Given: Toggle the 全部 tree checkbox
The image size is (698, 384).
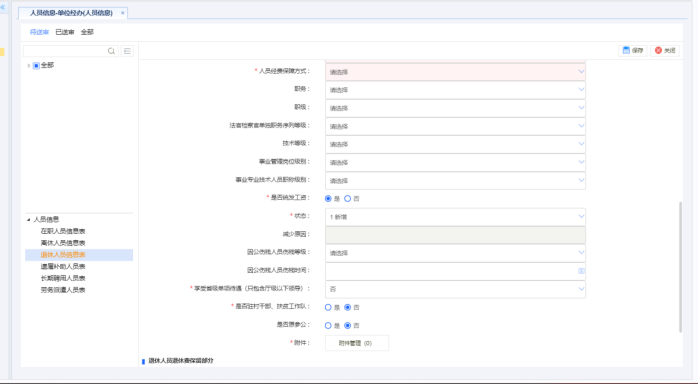Looking at the screenshot, I should click(x=37, y=66).
